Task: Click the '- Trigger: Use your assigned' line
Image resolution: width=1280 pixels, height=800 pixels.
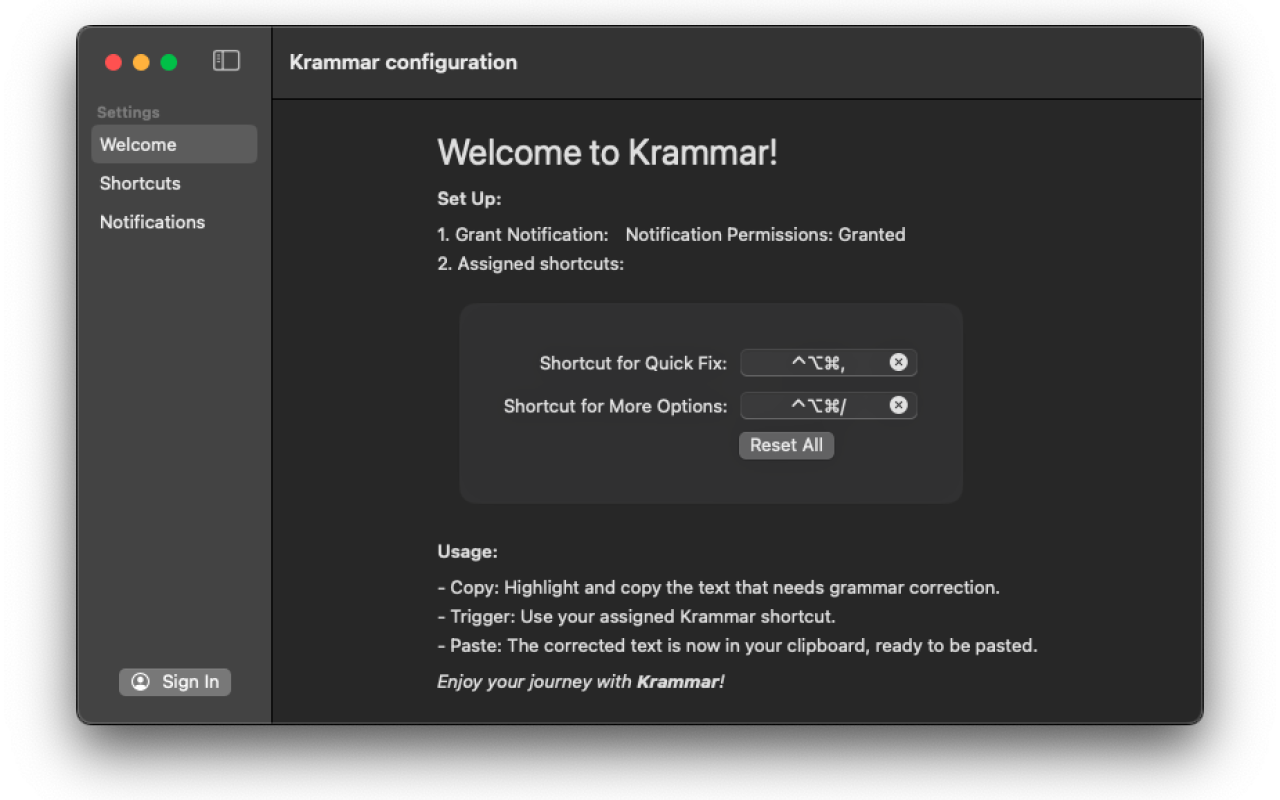Action: [x=636, y=617]
